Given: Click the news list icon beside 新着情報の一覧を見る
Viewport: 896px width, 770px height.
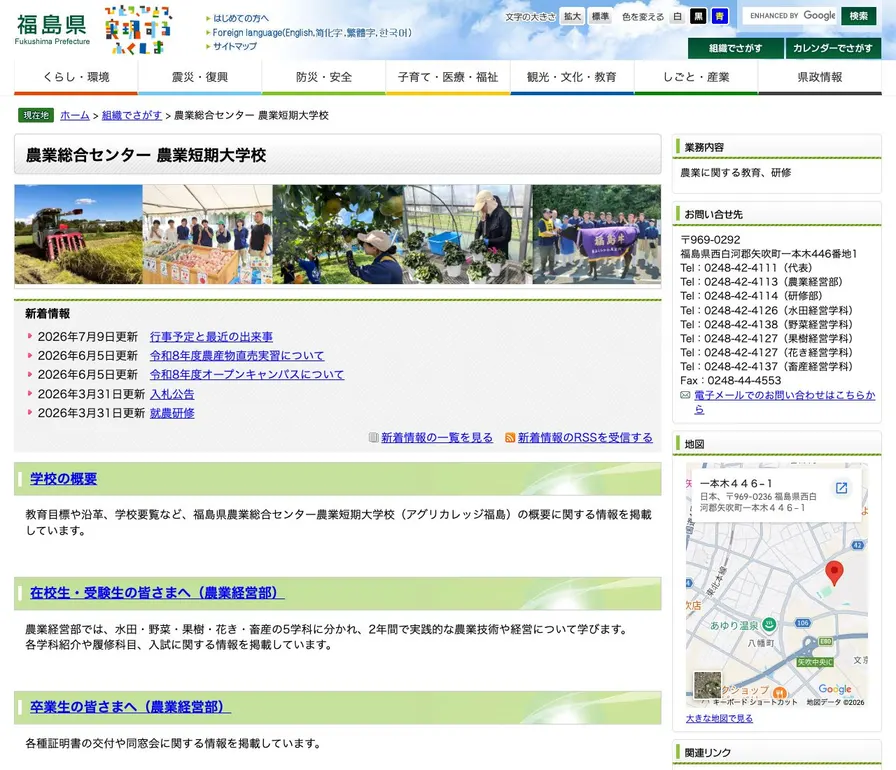Looking at the screenshot, I should click(373, 438).
